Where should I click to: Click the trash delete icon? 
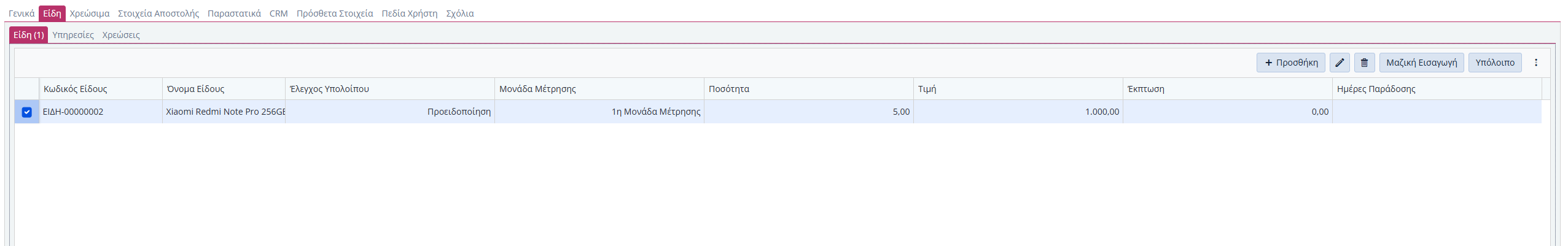click(x=1364, y=63)
